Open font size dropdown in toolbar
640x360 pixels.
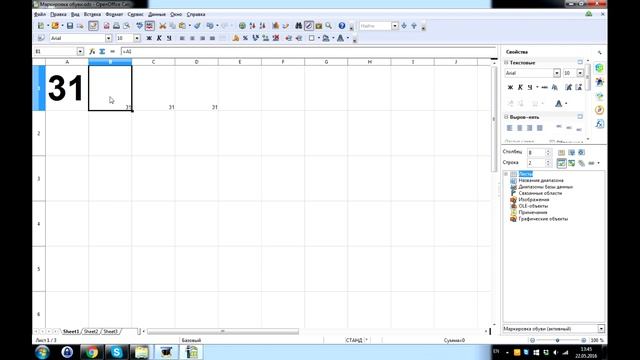point(137,38)
